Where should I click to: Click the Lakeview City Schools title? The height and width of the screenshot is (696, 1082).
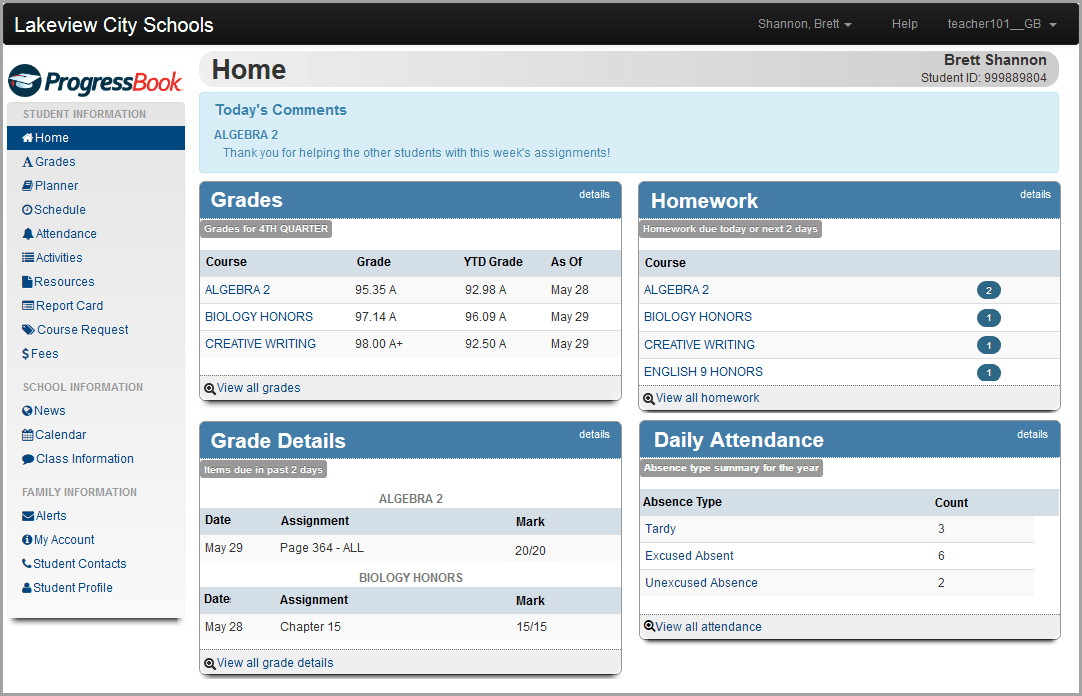click(x=114, y=25)
